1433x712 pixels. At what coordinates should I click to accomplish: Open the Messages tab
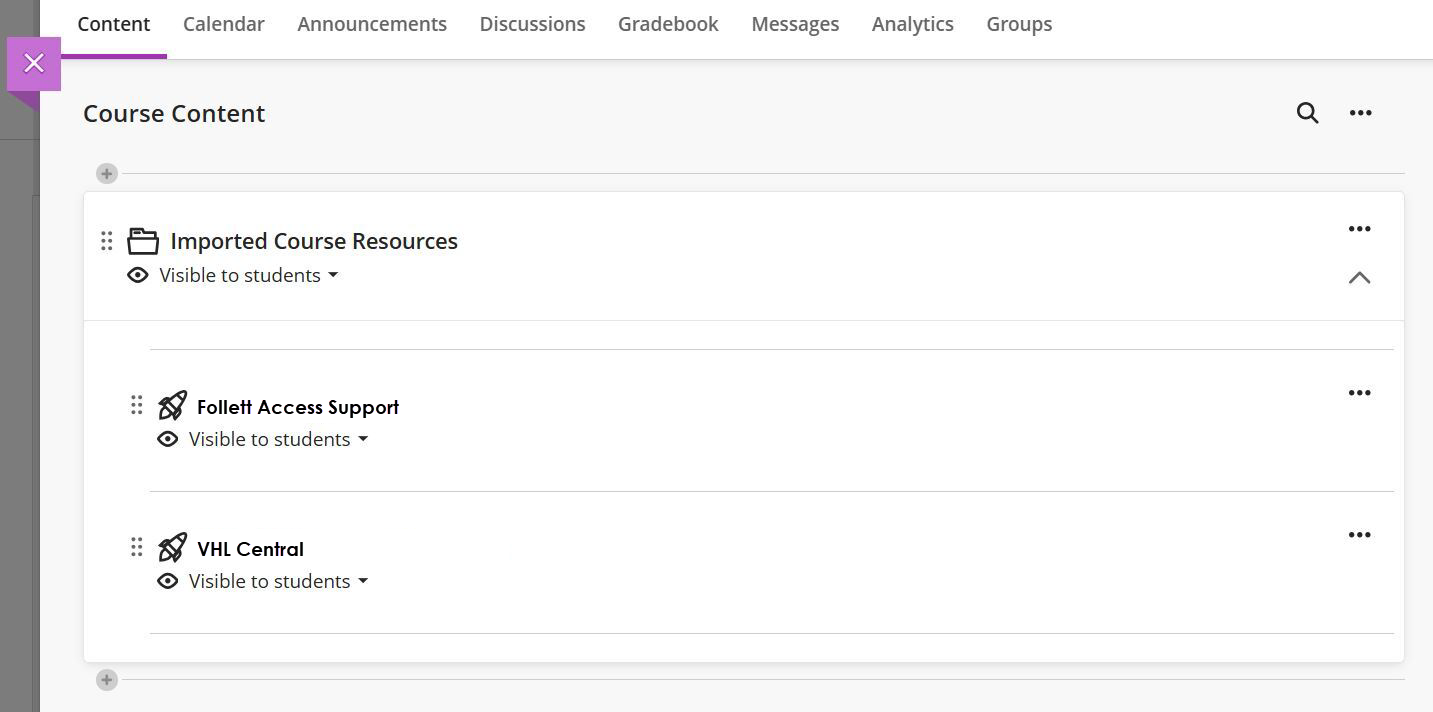(795, 24)
